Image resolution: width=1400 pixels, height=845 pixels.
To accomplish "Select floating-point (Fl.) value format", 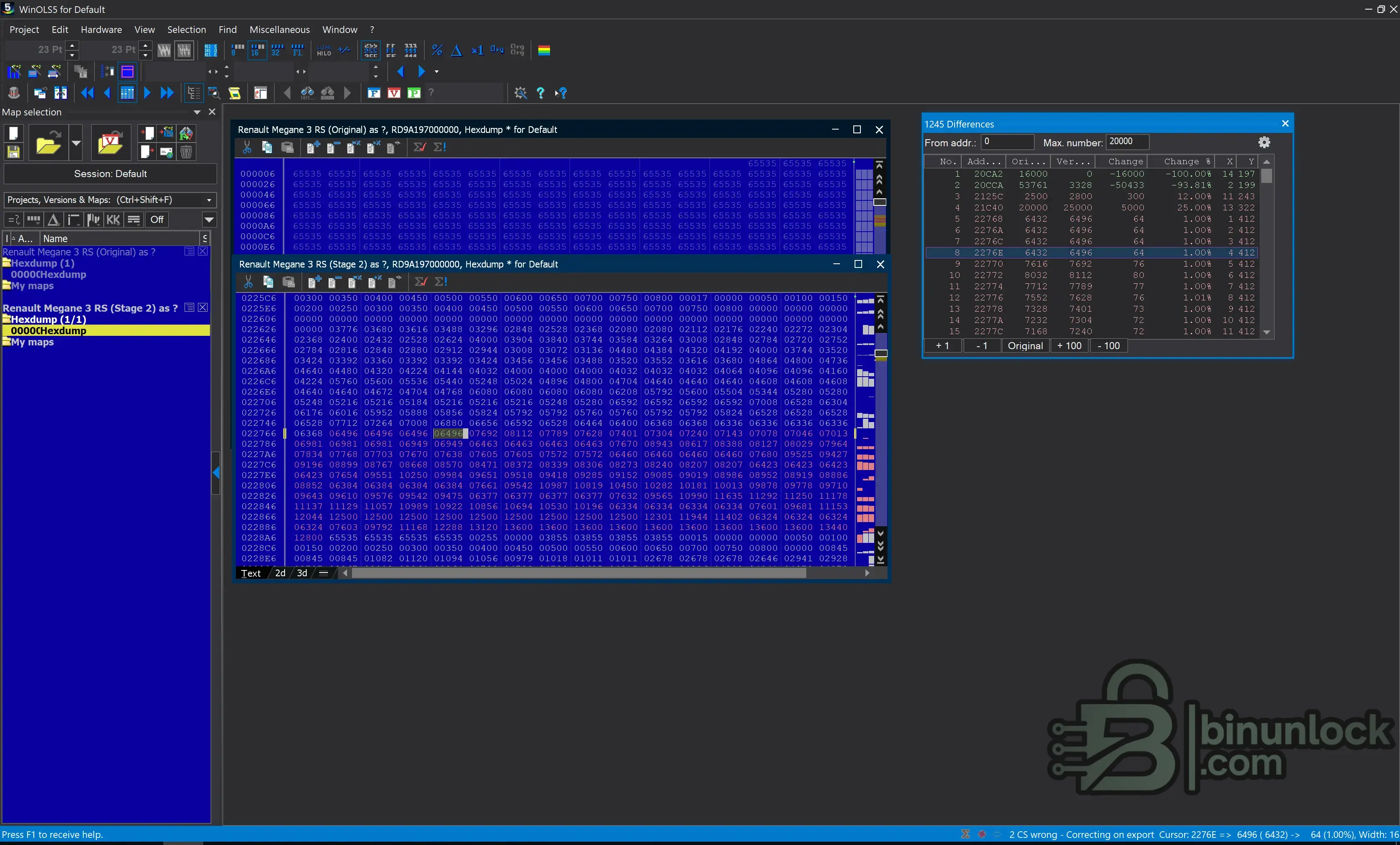I will pos(297,50).
